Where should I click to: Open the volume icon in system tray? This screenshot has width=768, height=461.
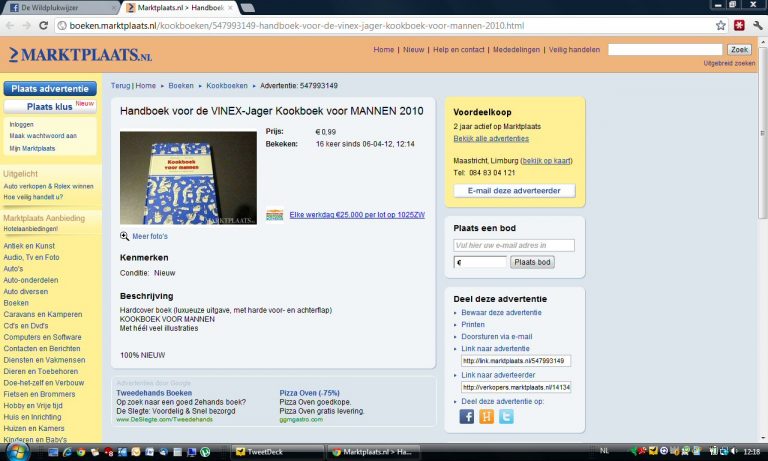point(734,451)
